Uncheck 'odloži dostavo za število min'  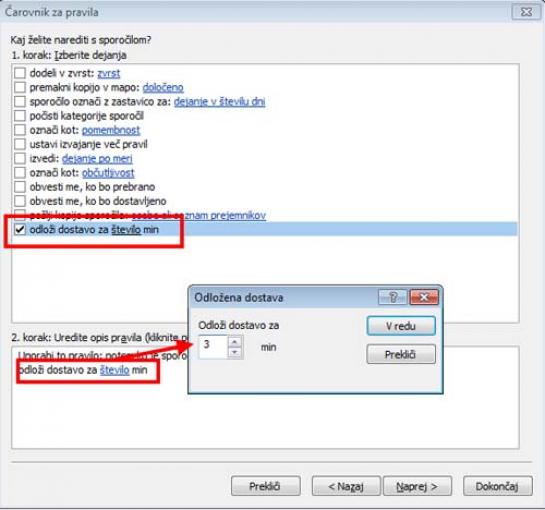point(20,229)
